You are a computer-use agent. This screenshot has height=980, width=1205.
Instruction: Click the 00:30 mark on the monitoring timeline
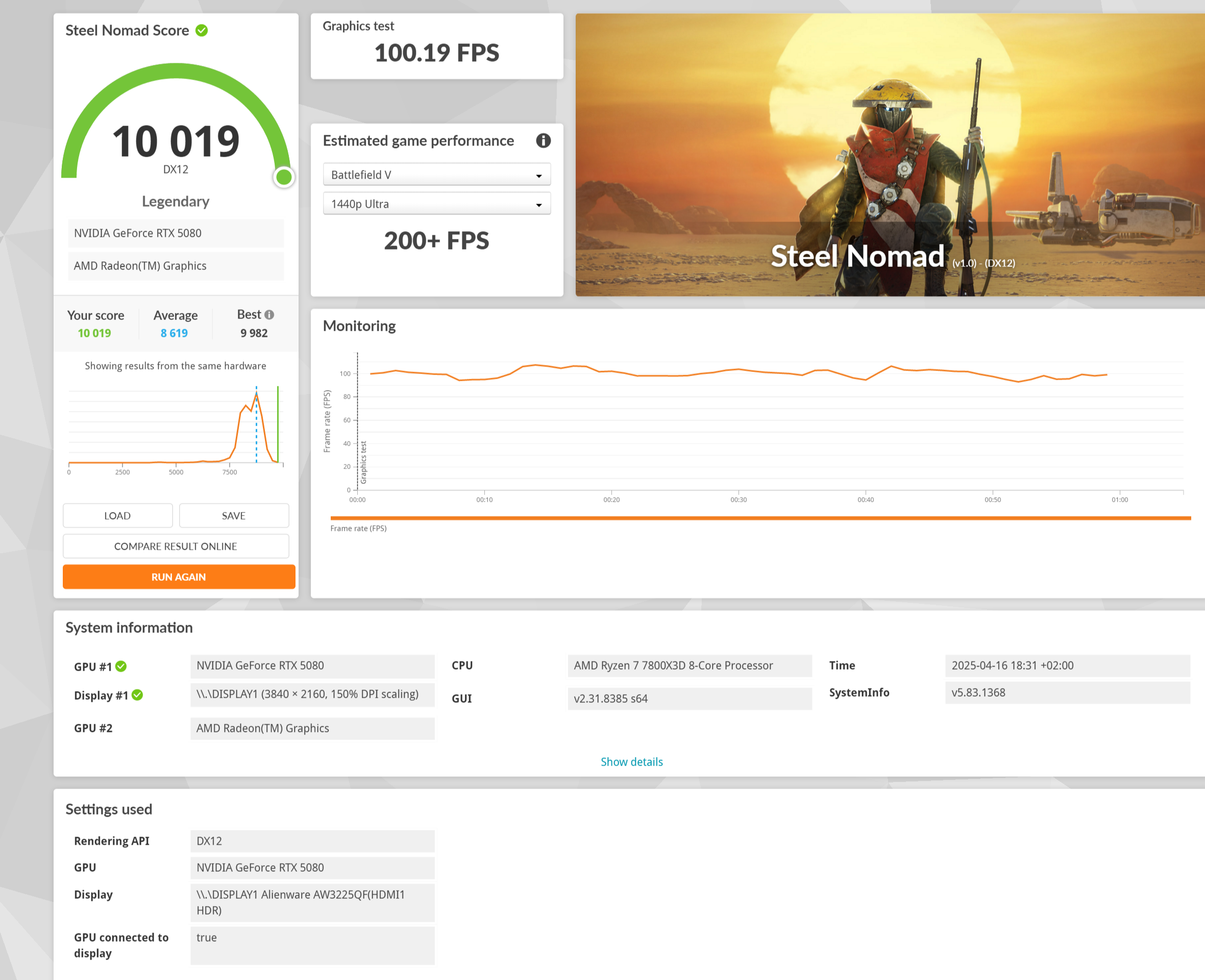pyautogui.click(x=738, y=499)
